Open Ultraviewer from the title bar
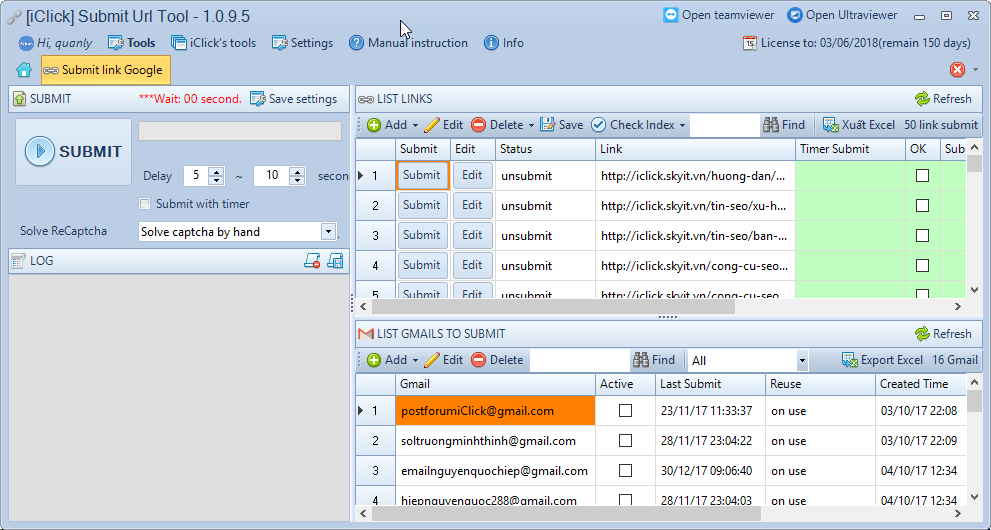 [x=842, y=15]
